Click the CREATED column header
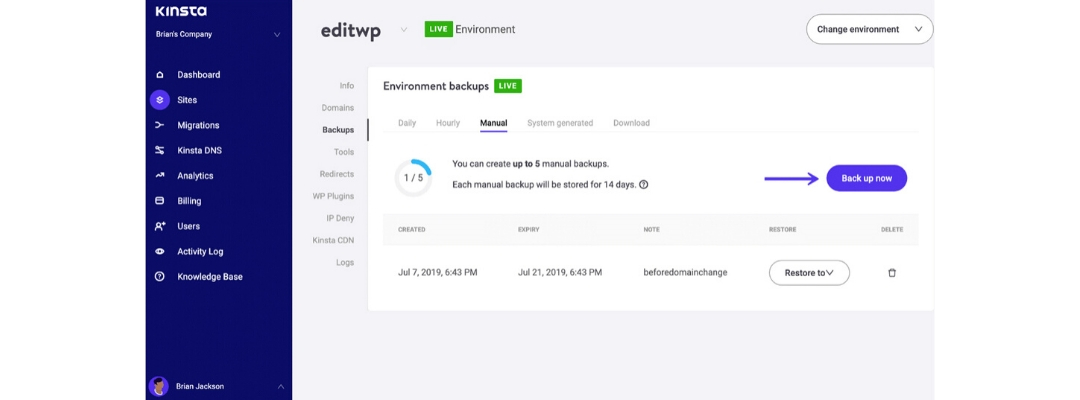Screen dimensions: 1080x400 [x=412, y=229]
